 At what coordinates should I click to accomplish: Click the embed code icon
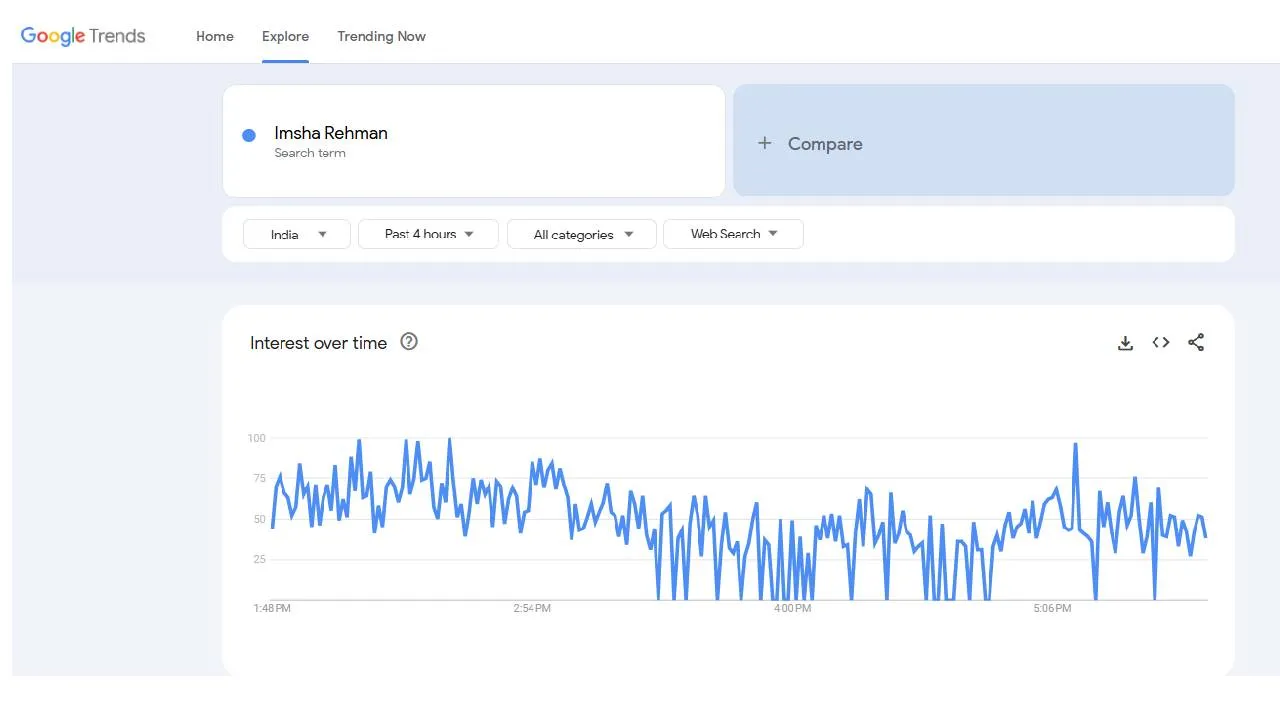point(1161,342)
